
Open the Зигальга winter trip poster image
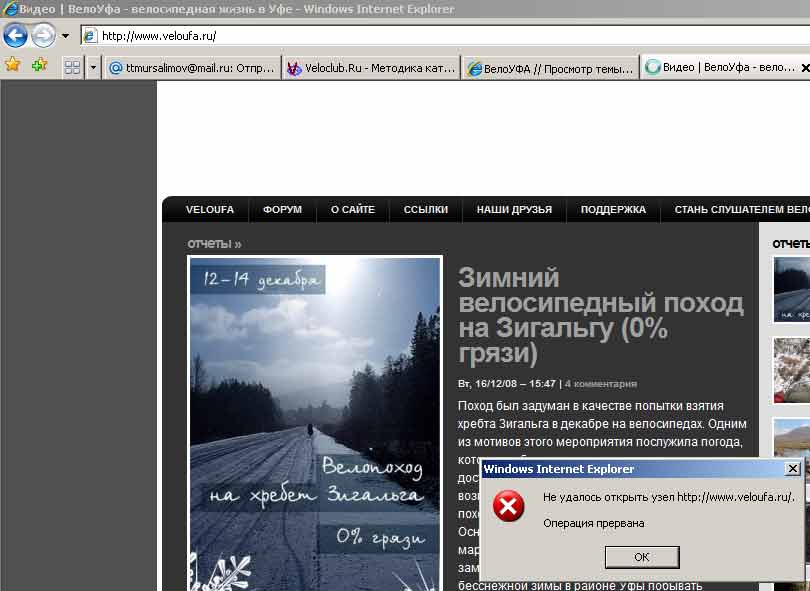pos(315,423)
